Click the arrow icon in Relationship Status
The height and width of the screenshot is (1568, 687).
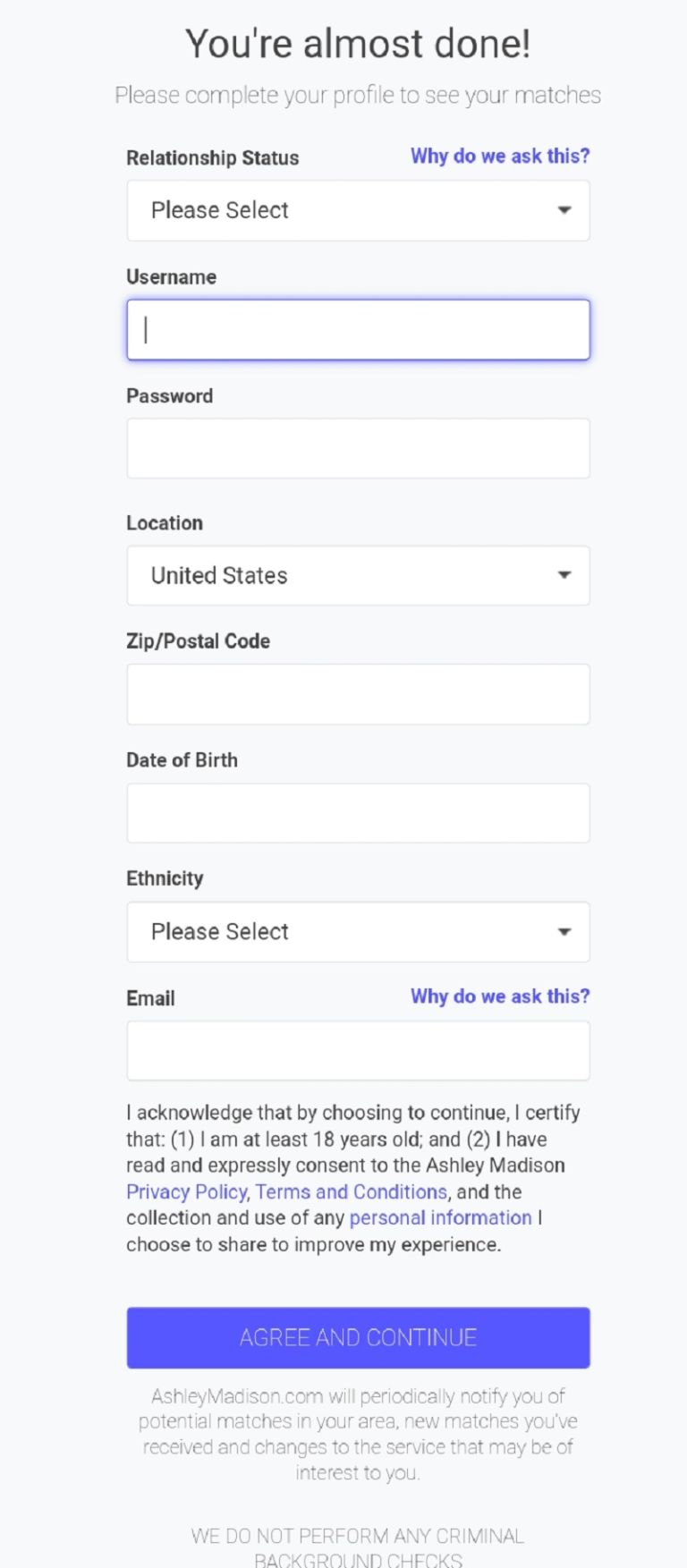(x=564, y=210)
